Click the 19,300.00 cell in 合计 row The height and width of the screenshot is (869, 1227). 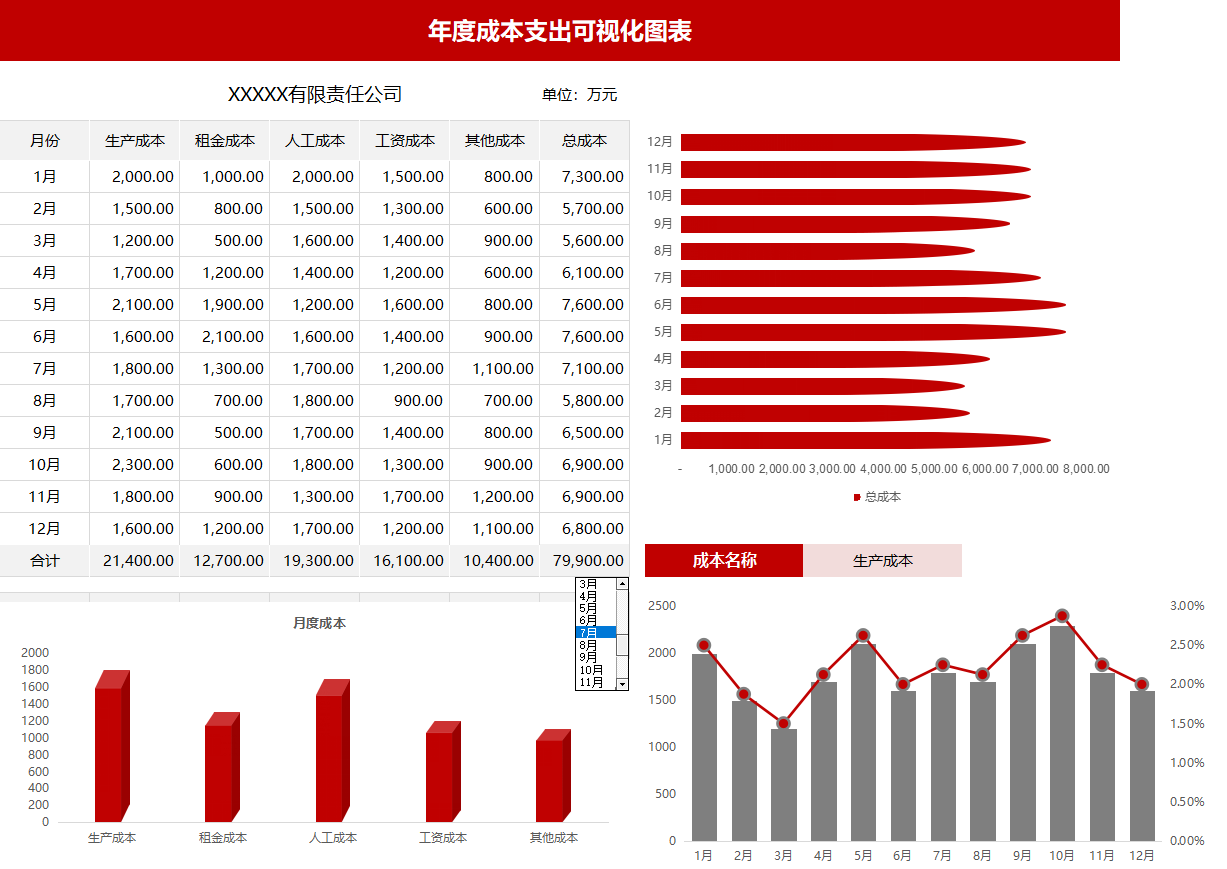(x=315, y=561)
